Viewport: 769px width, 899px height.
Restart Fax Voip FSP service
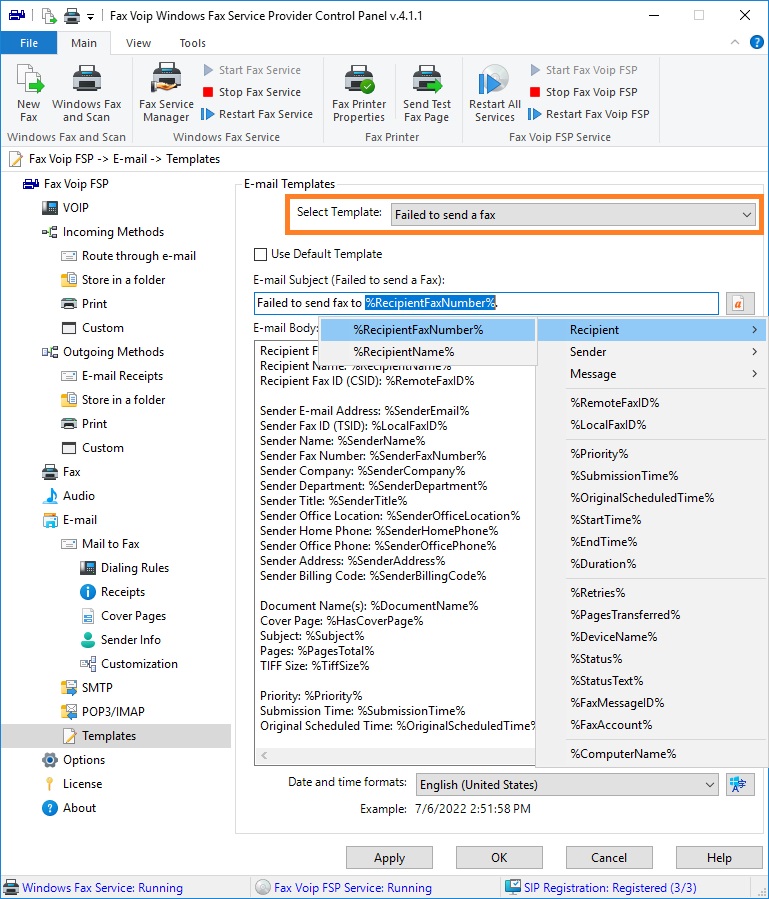(589, 114)
